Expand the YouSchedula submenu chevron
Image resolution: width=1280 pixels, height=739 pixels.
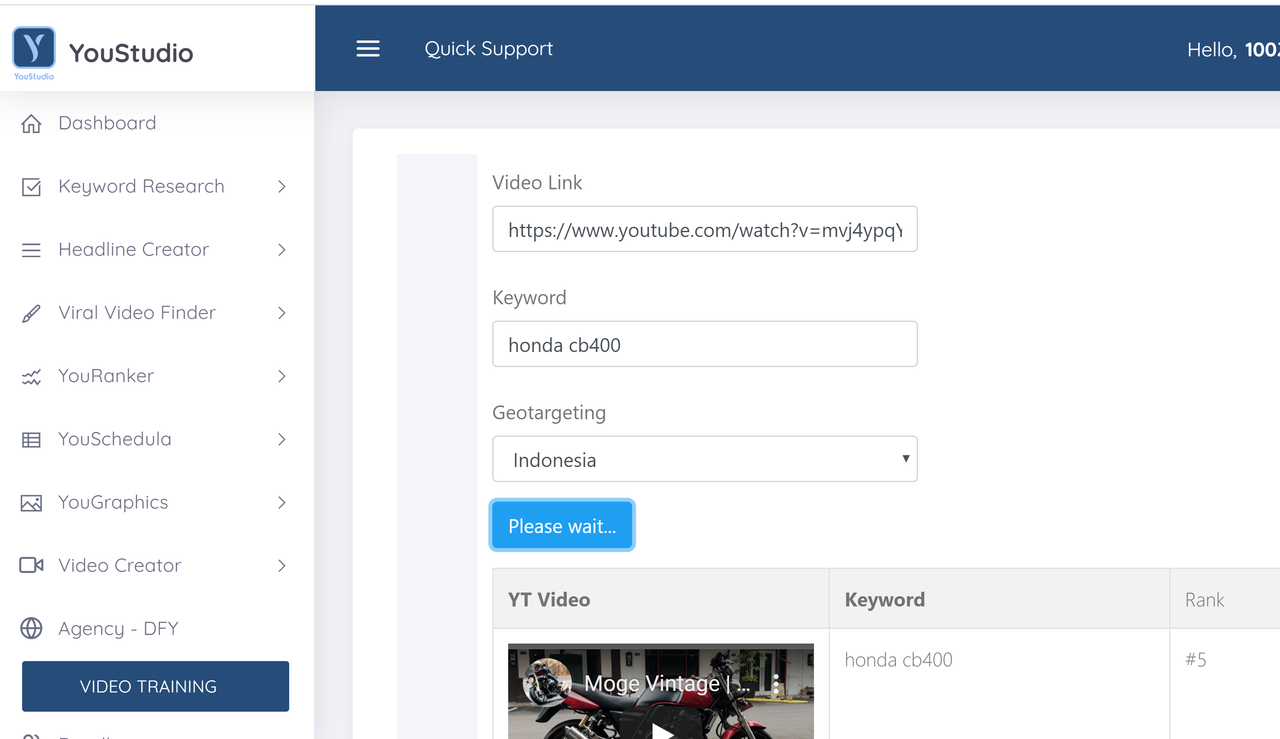click(282, 439)
